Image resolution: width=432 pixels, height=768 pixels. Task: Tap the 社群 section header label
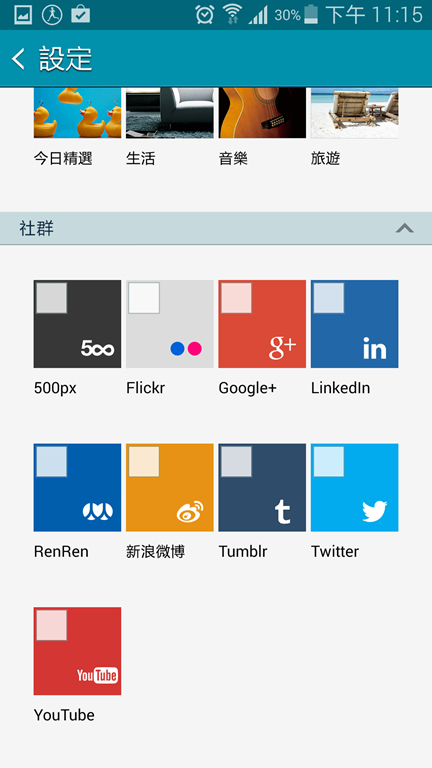tap(37, 228)
